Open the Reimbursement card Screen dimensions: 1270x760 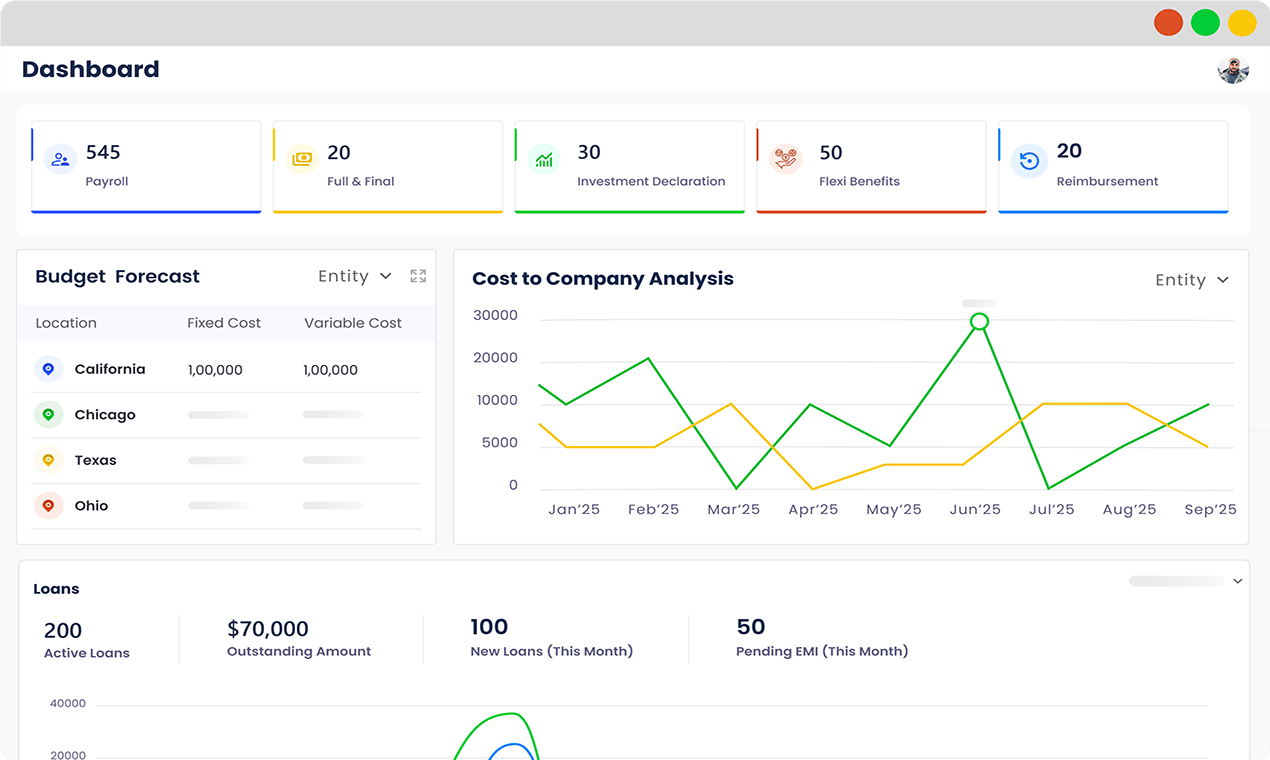click(x=1114, y=167)
